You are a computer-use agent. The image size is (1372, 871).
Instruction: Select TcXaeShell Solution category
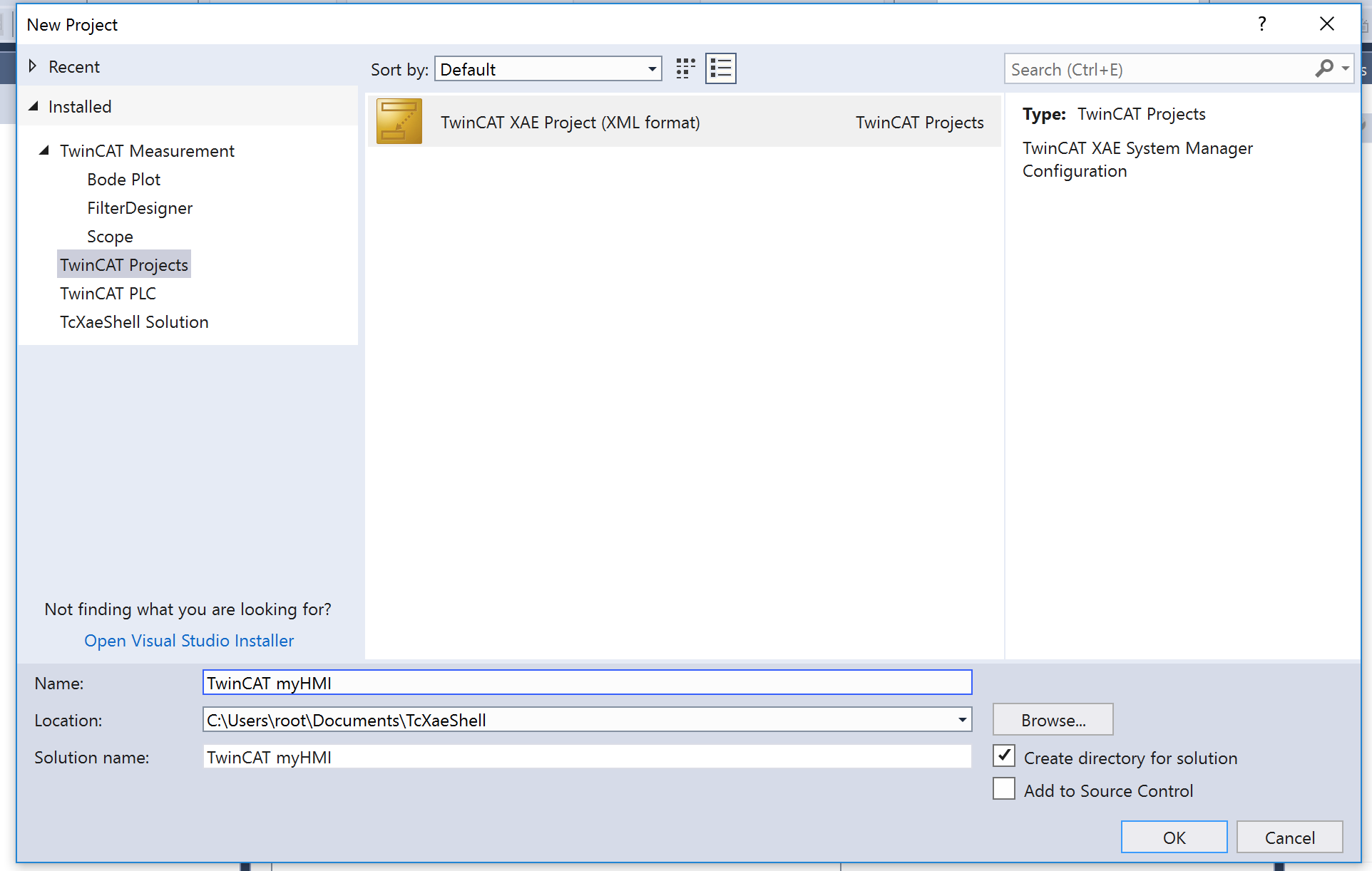coord(134,322)
